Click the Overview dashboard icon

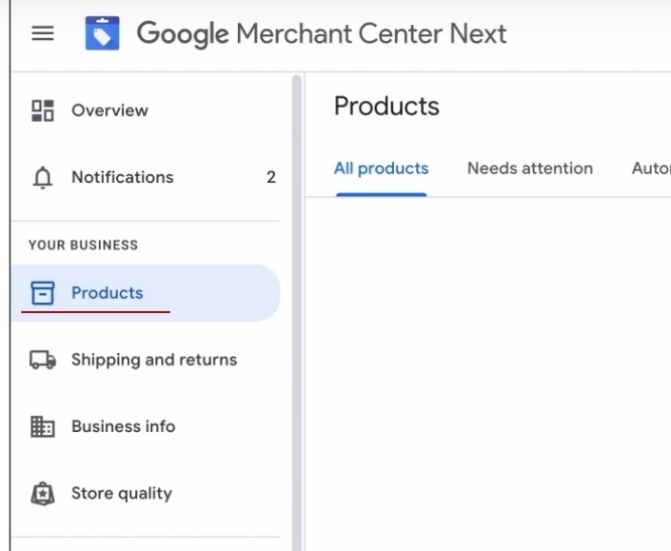[x=42, y=110]
